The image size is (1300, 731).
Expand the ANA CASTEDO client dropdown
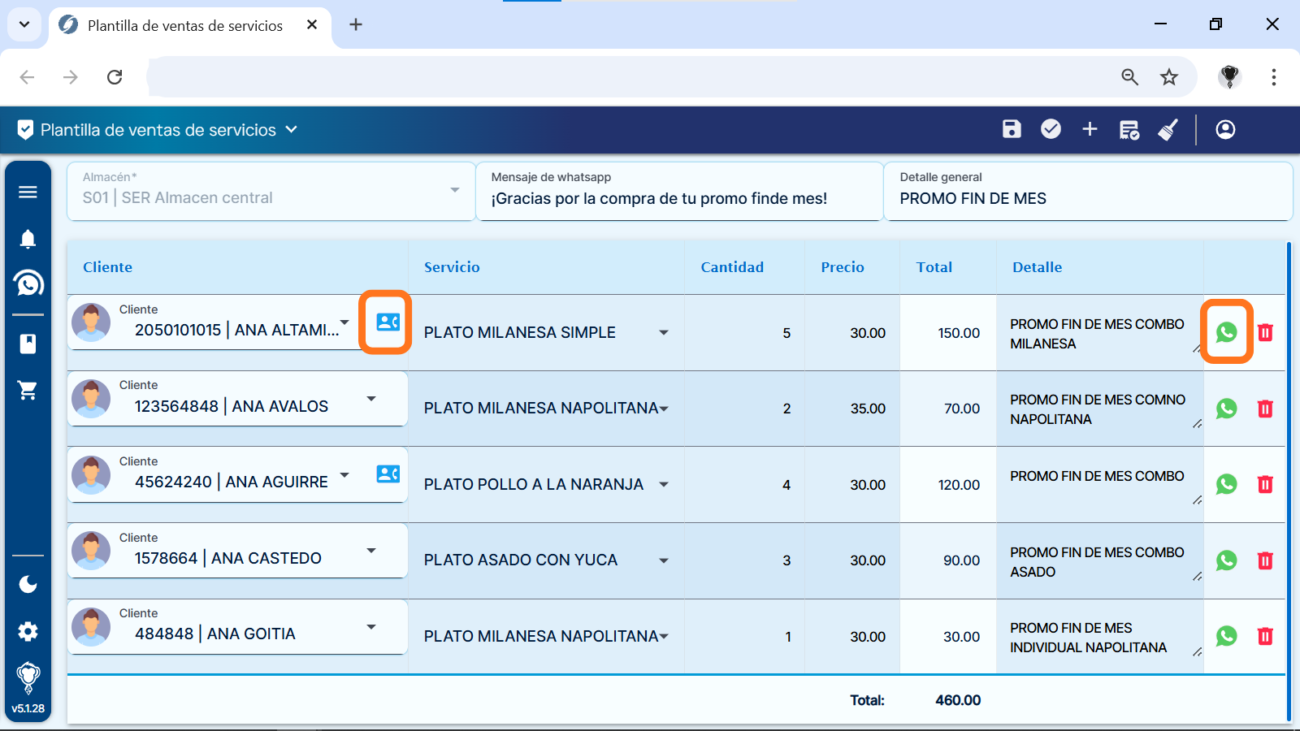click(x=371, y=550)
